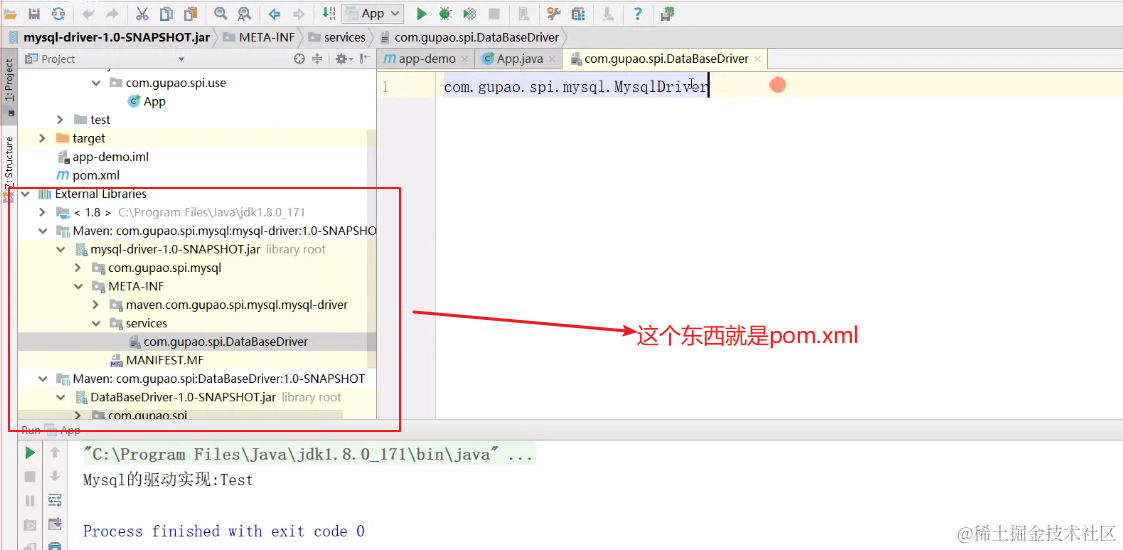Click the Save All floppy icon
This screenshot has width=1123, height=550.
coord(35,13)
